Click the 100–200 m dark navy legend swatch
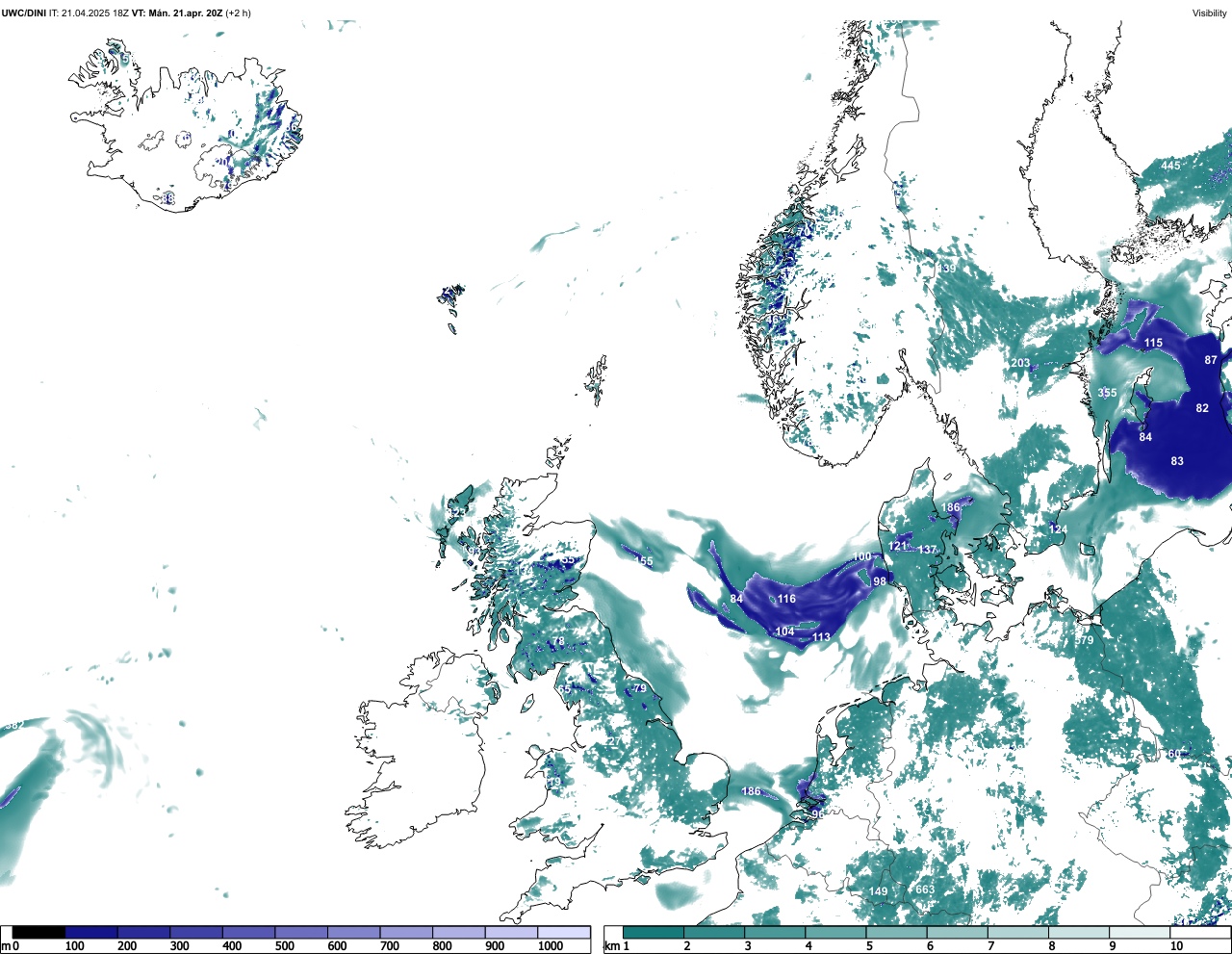This screenshot has height=954, width=1232. 91,933
